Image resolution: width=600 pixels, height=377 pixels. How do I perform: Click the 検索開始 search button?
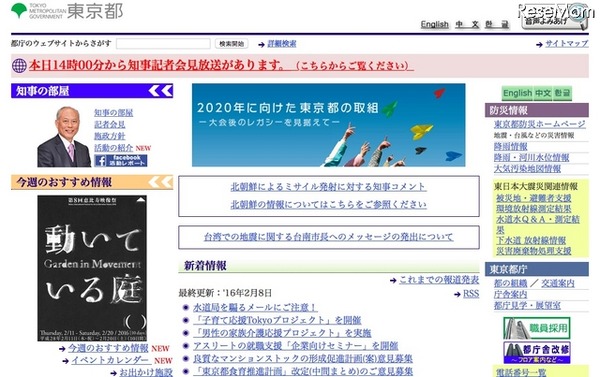click(x=232, y=44)
